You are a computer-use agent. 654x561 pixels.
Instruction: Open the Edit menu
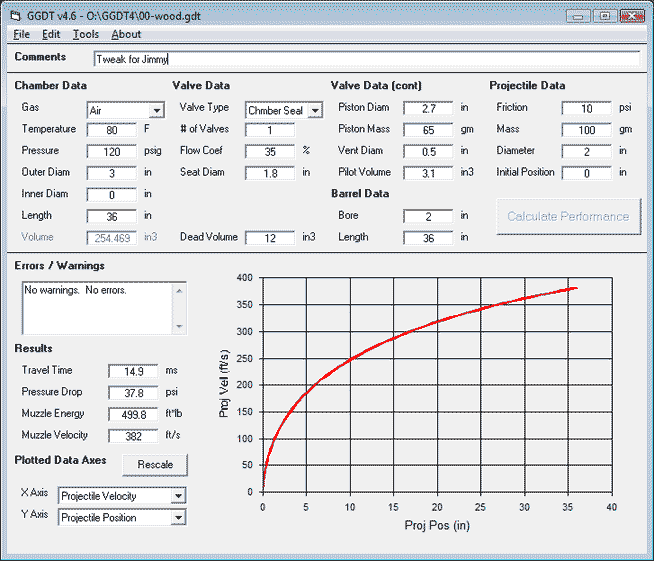(51, 34)
